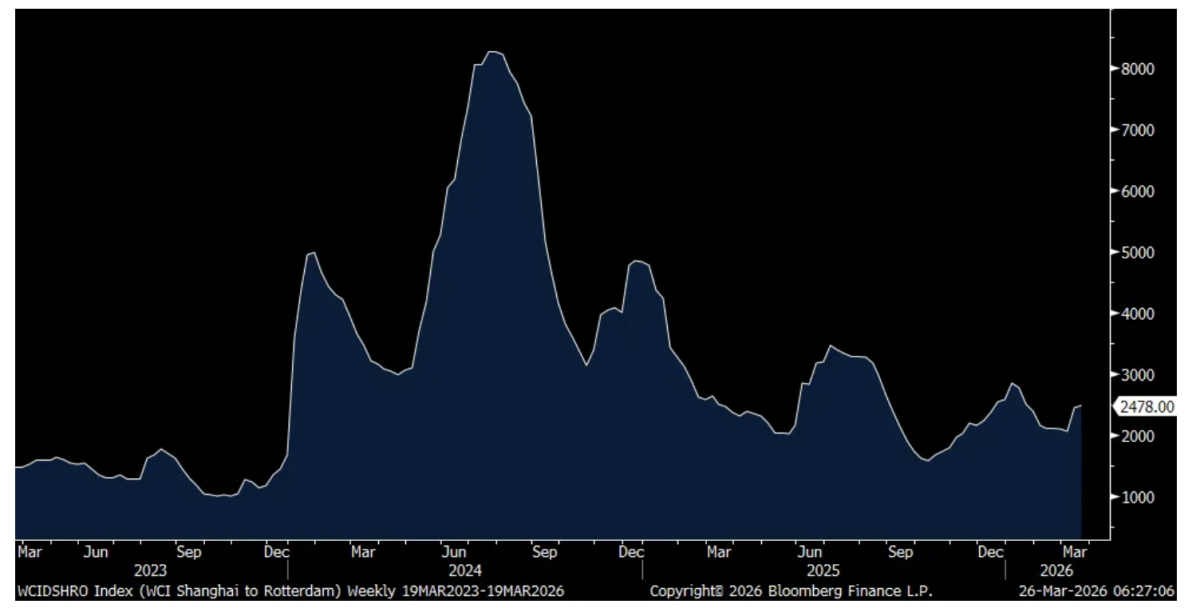Click the 7000 y-axis label
Viewport: 1200px width, 608px height.
1139,130
